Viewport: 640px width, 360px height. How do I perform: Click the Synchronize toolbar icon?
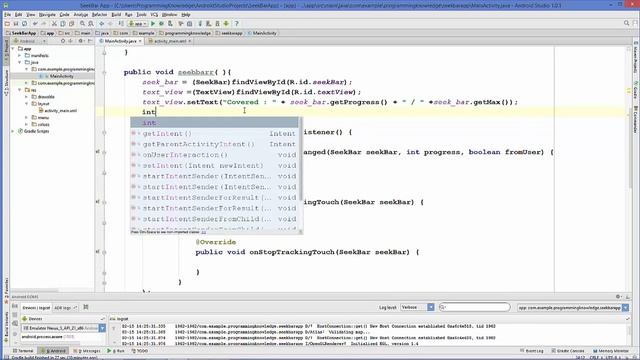[24, 24]
